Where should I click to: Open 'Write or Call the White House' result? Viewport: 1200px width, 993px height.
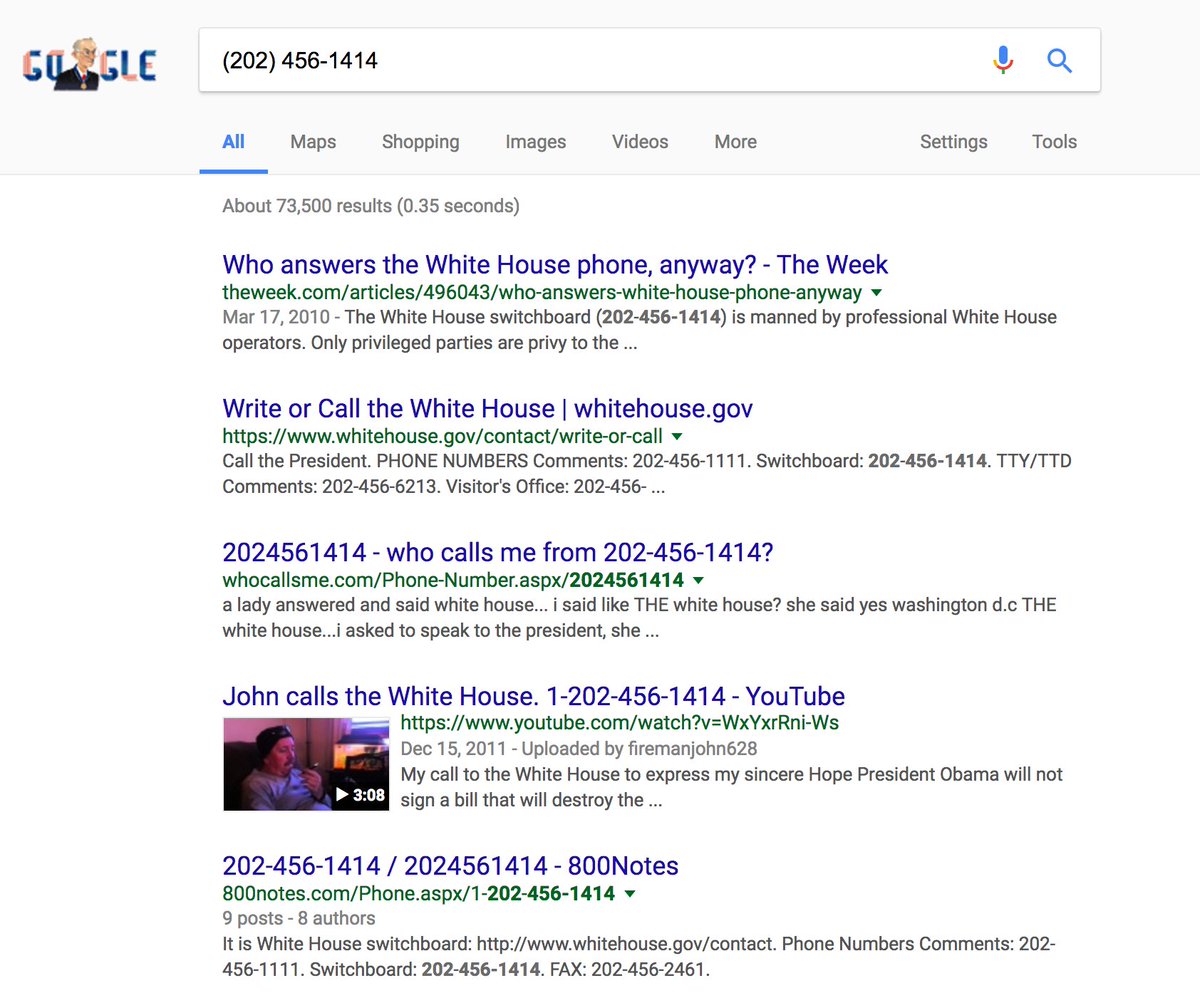point(487,409)
